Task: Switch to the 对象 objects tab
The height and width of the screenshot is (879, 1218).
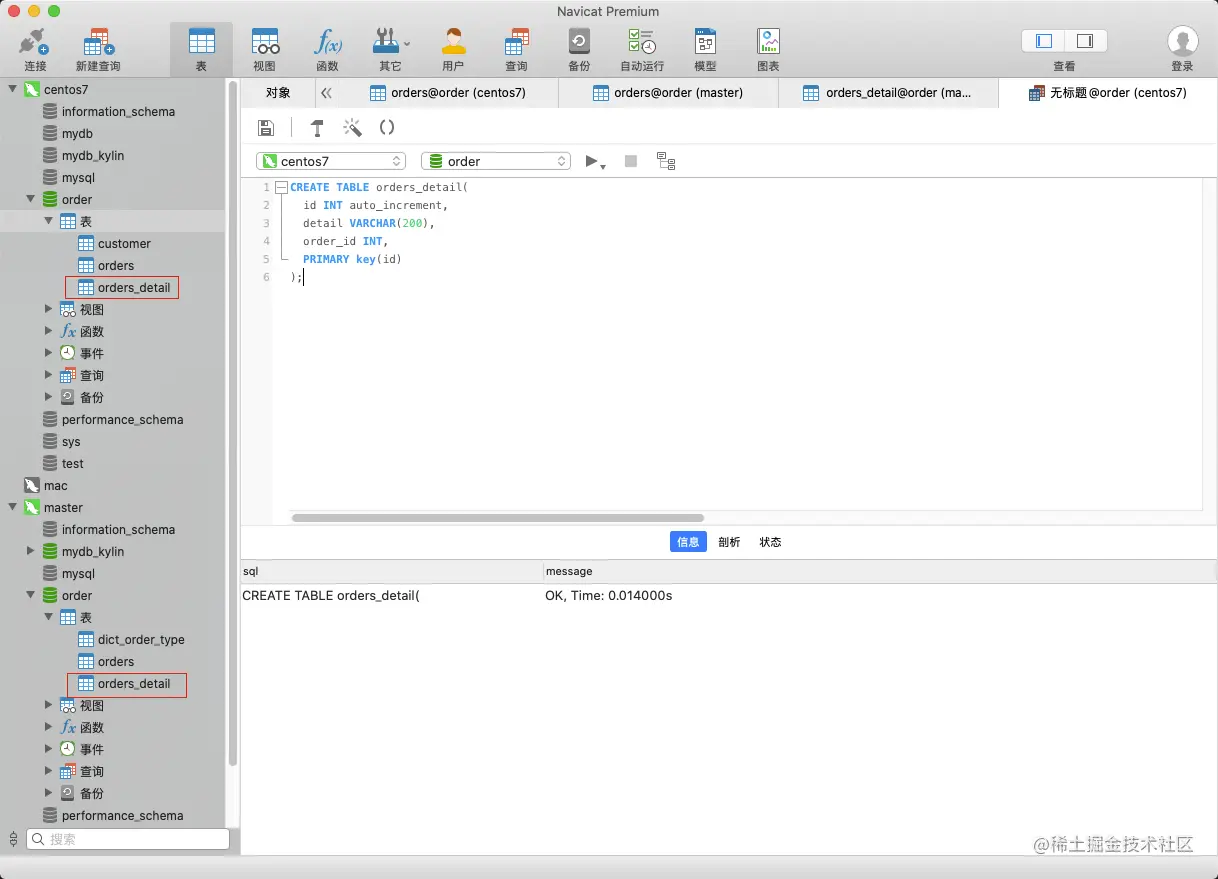Action: (x=278, y=93)
